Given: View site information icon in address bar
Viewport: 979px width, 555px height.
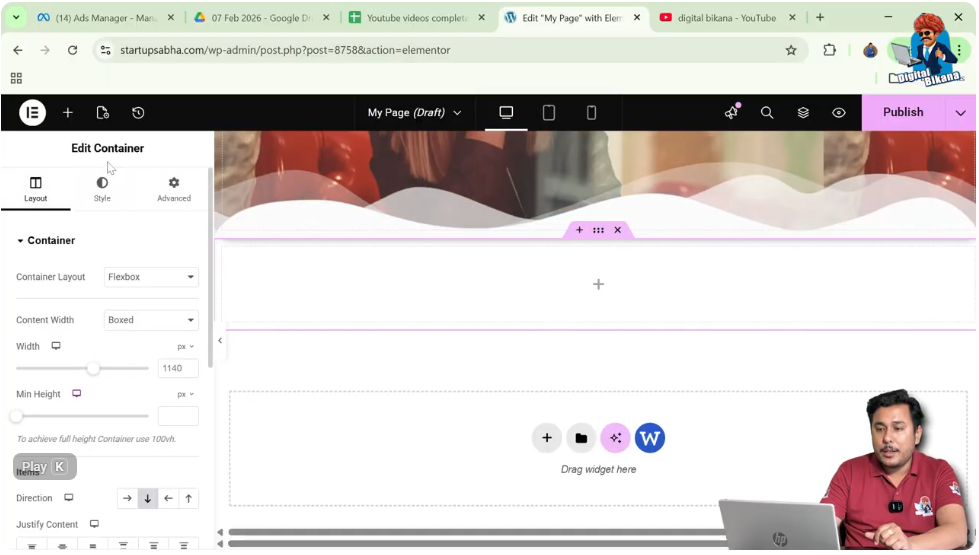Looking at the screenshot, I should pos(106,50).
